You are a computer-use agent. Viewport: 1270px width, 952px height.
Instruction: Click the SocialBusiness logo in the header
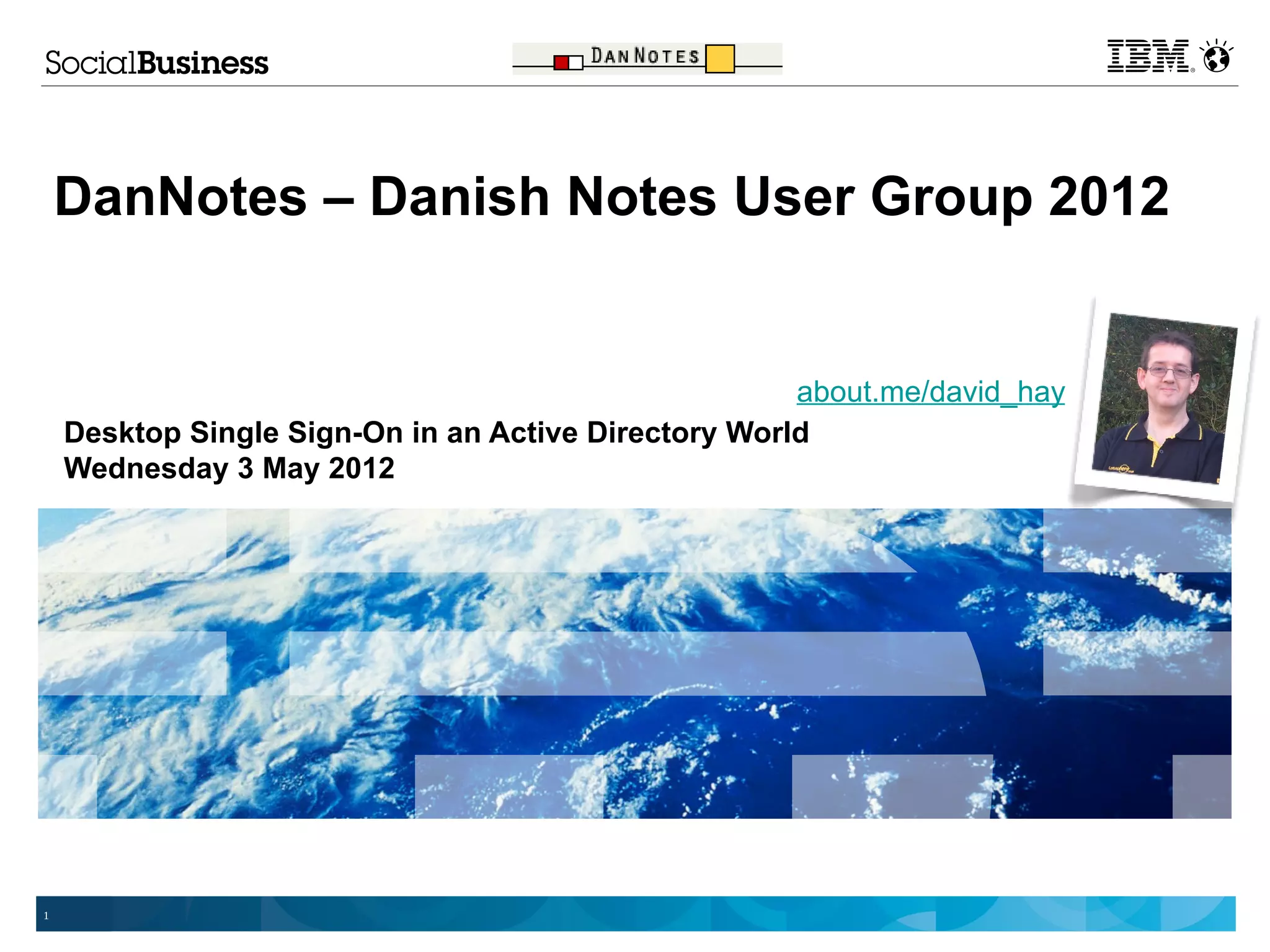pyautogui.click(x=156, y=63)
